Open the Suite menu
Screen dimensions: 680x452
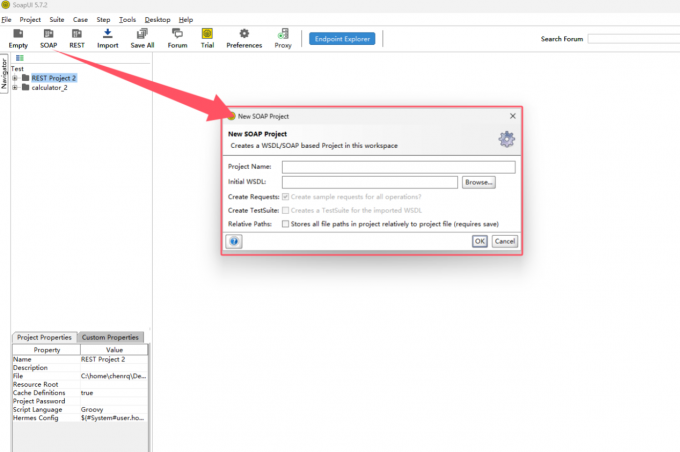click(x=57, y=20)
